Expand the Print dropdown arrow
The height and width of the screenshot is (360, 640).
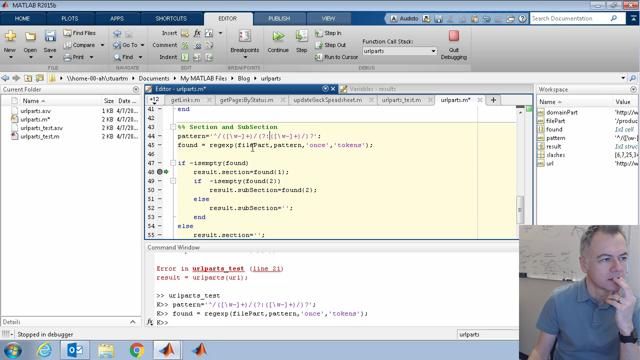point(91,57)
